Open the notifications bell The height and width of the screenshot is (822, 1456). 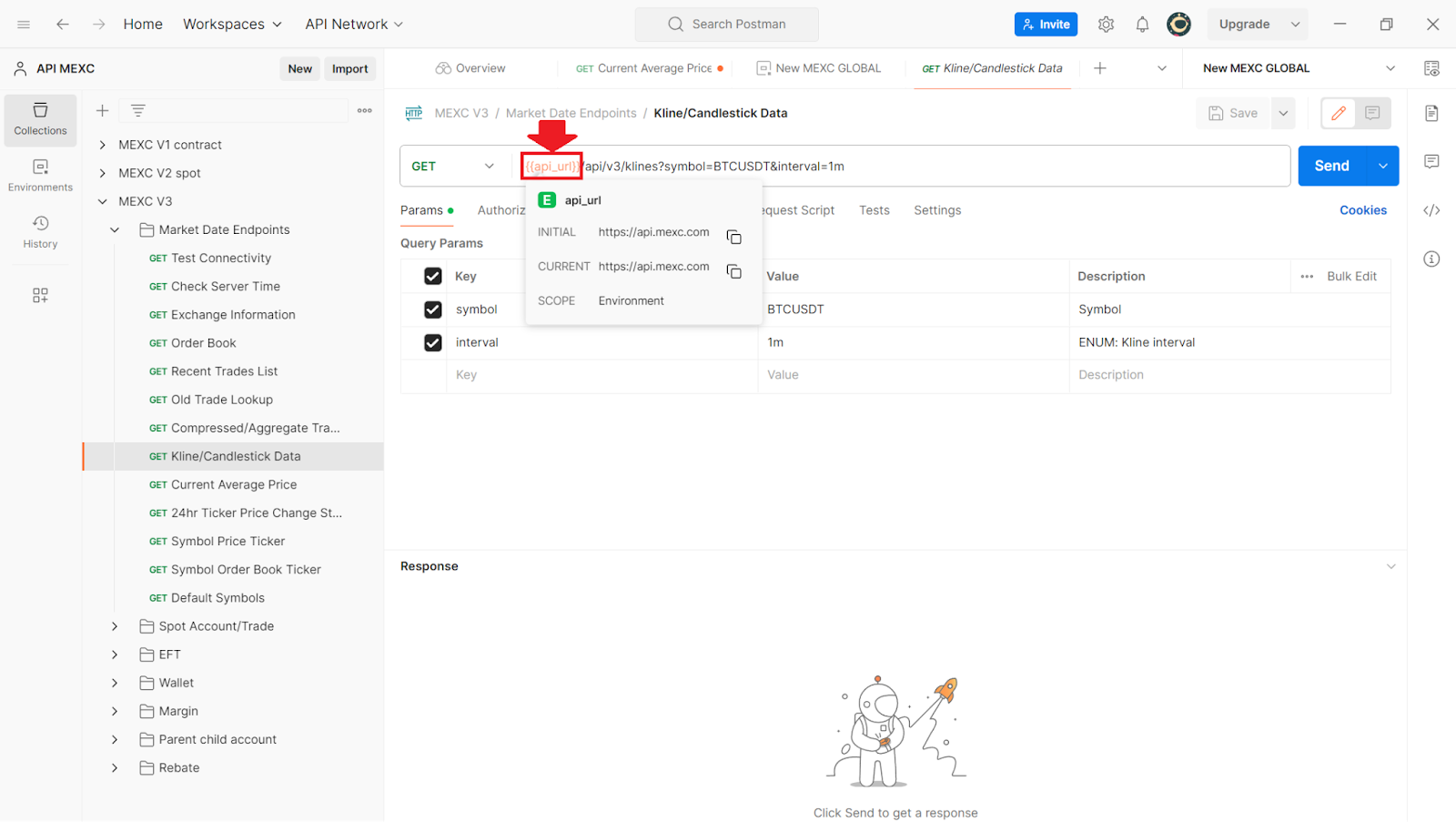1142,25
